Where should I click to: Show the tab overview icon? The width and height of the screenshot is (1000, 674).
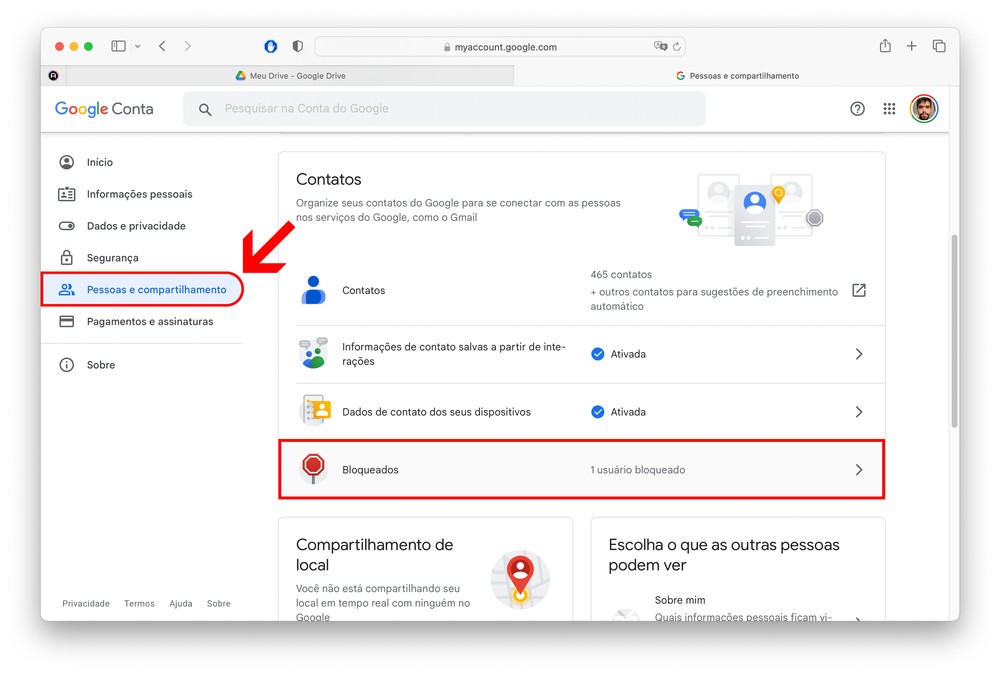coord(939,46)
